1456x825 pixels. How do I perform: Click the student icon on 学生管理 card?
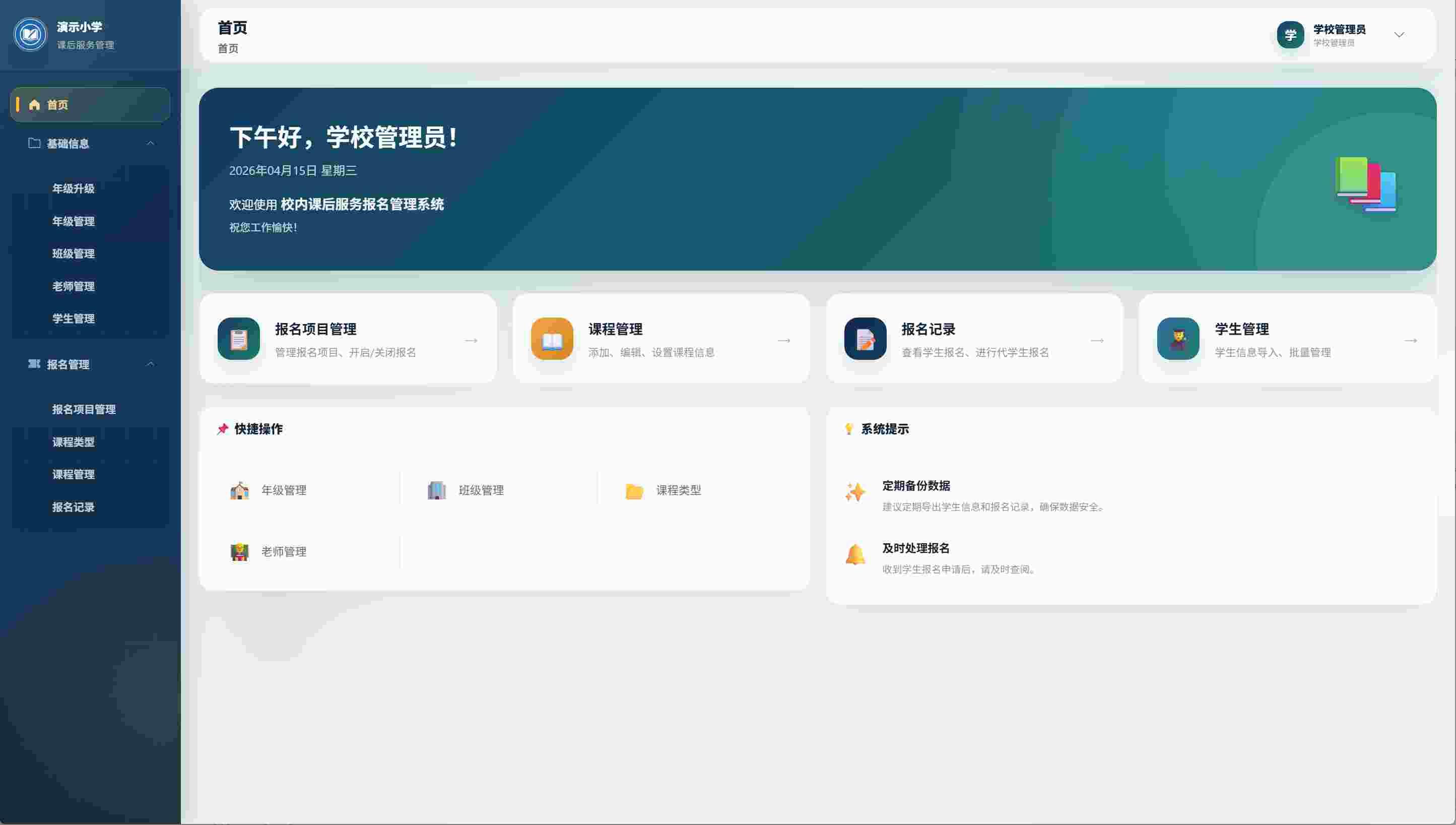tap(1178, 339)
